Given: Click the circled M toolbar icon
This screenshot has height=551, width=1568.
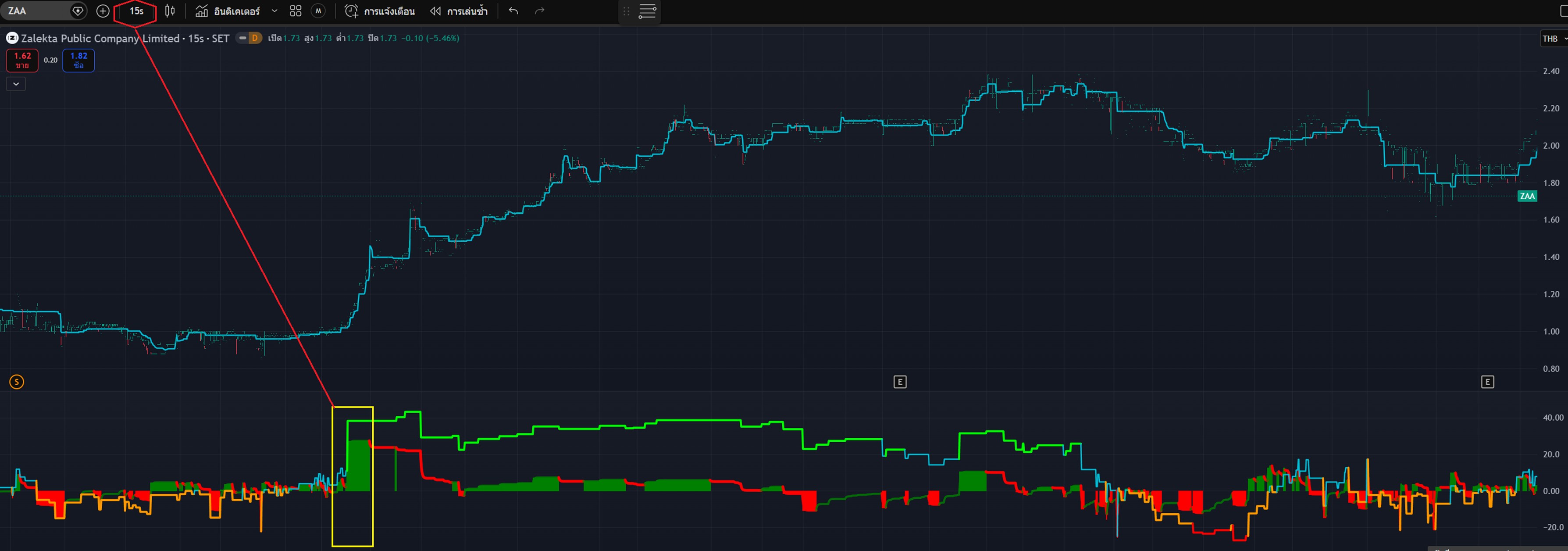Looking at the screenshot, I should point(318,11).
